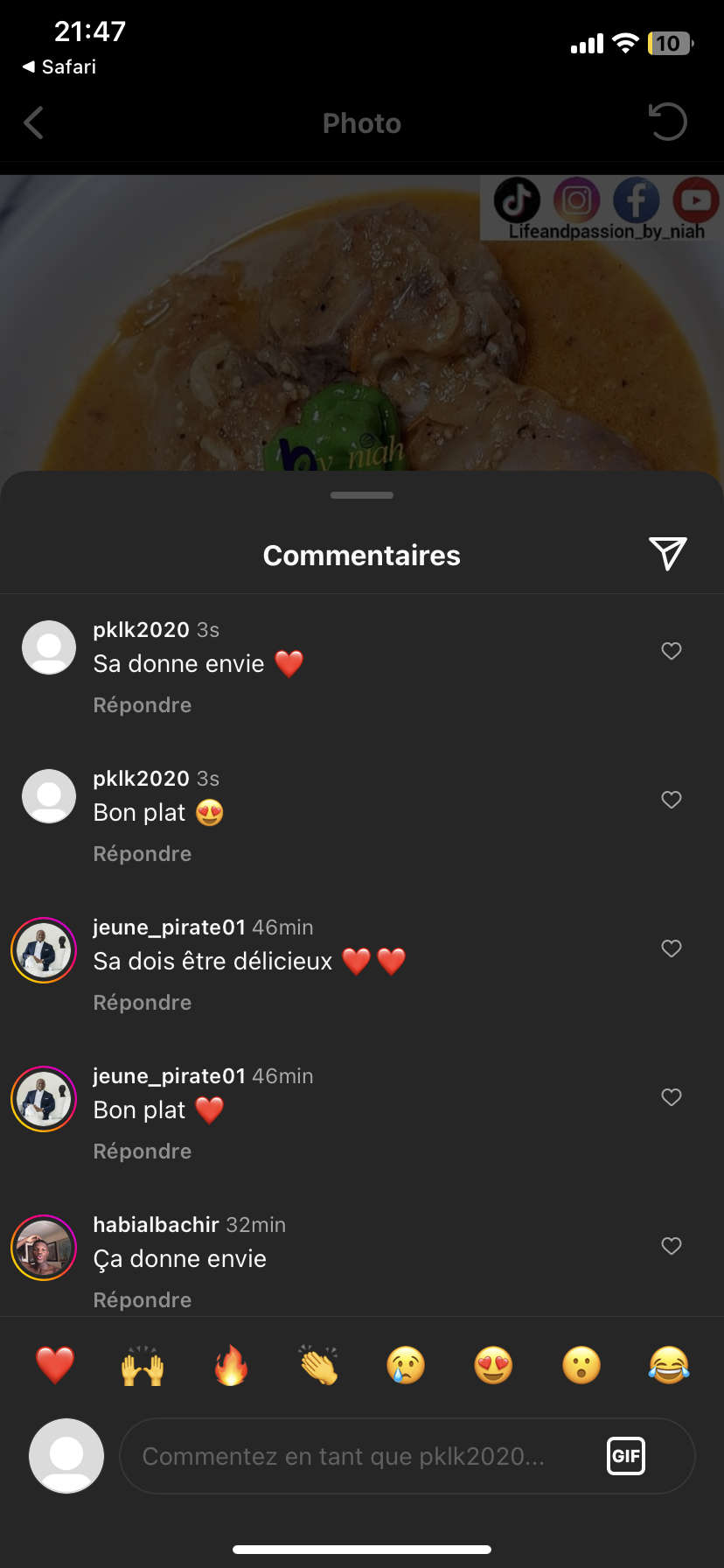The width and height of the screenshot is (724, 1568).
Task: Like the "Sa donne envie" comment
Action: (x=672, y=651)
